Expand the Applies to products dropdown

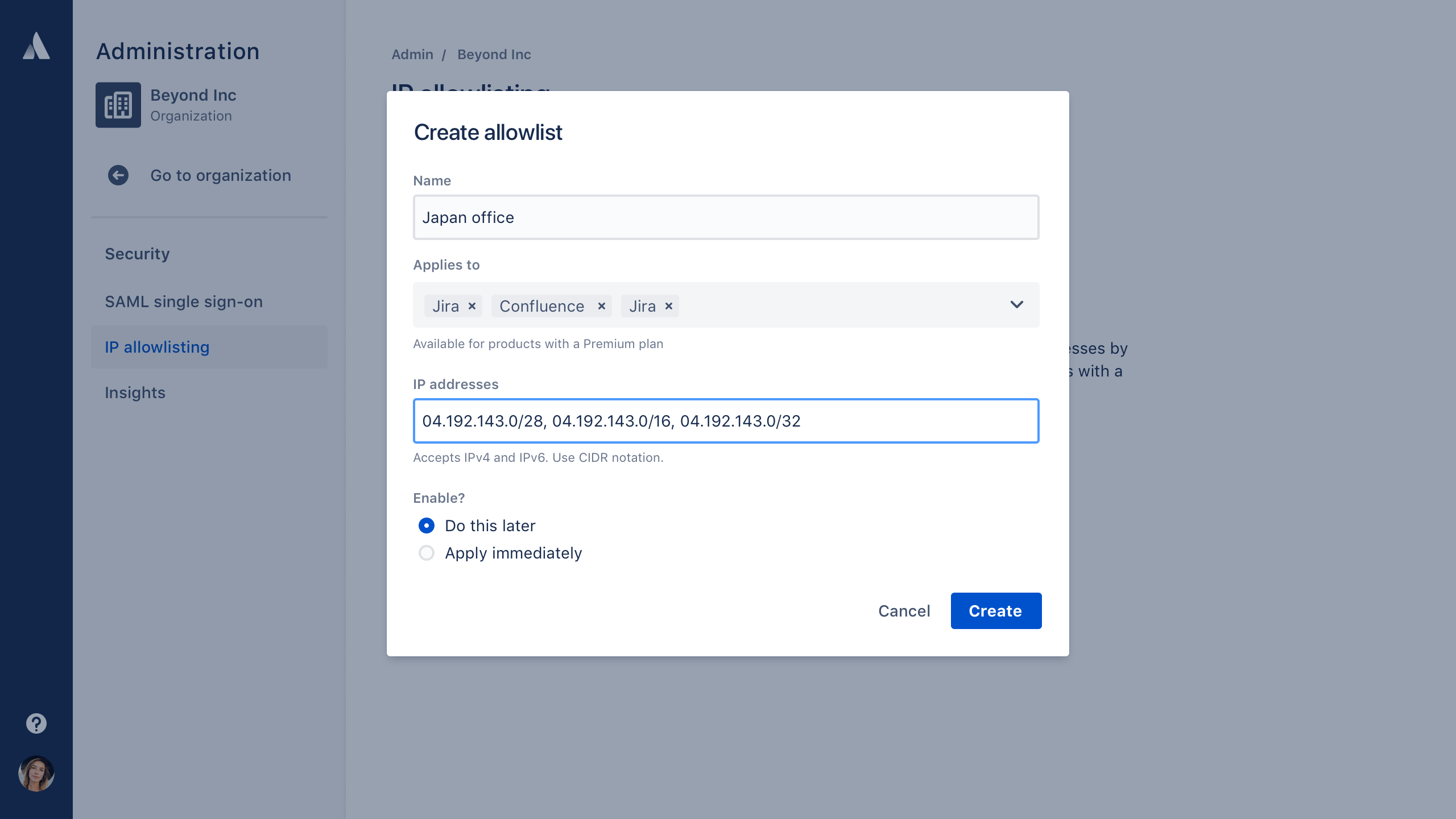(1016, 305)
